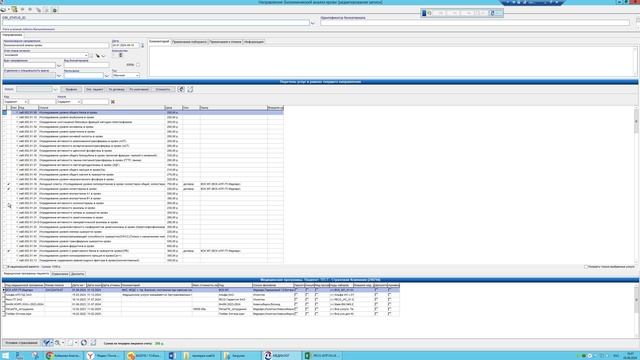640x360 pixels.
Task: Click the Профиль button
Action: click(71, 89)
